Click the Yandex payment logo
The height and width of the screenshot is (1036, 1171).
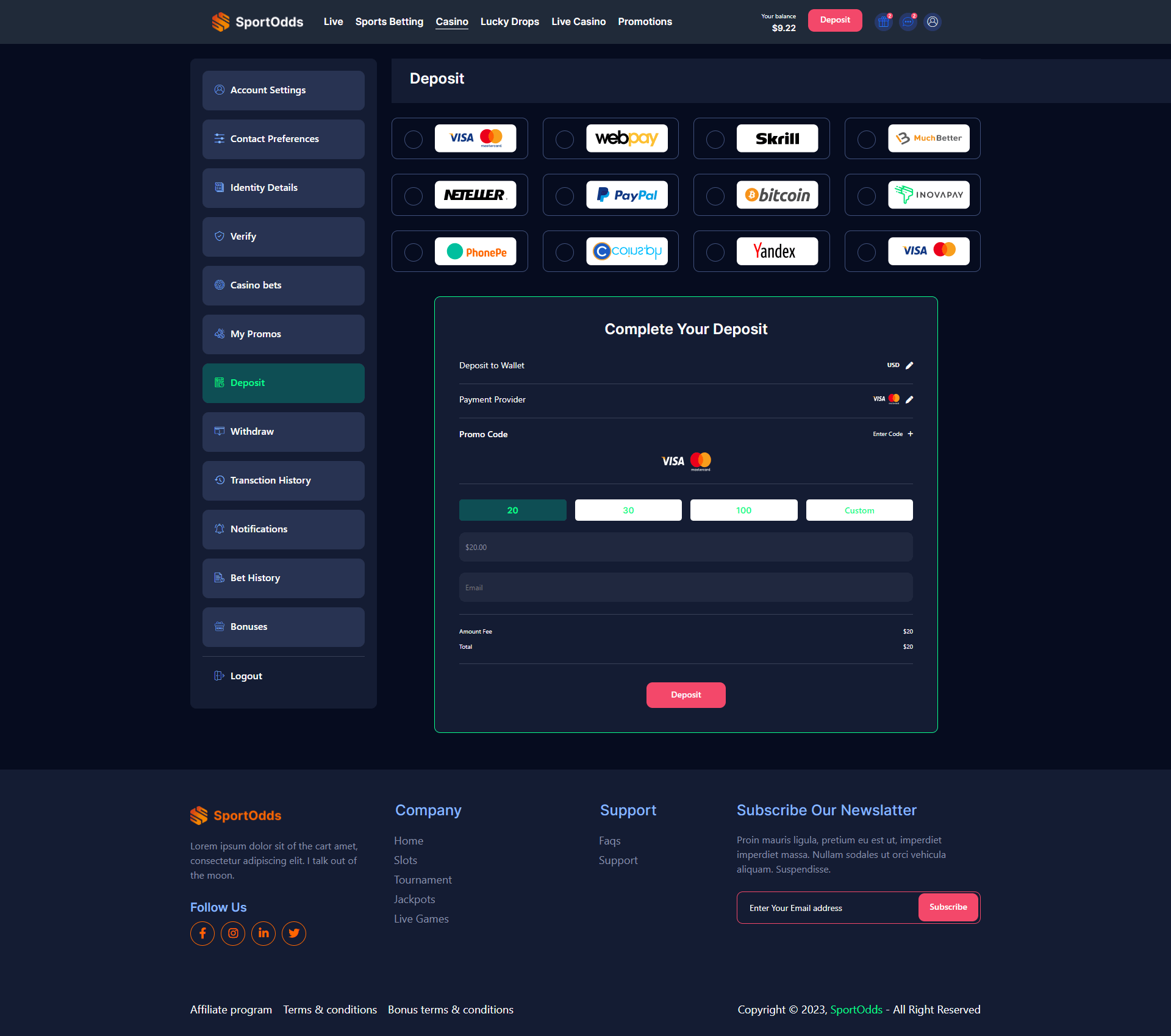tap(778, 251)
